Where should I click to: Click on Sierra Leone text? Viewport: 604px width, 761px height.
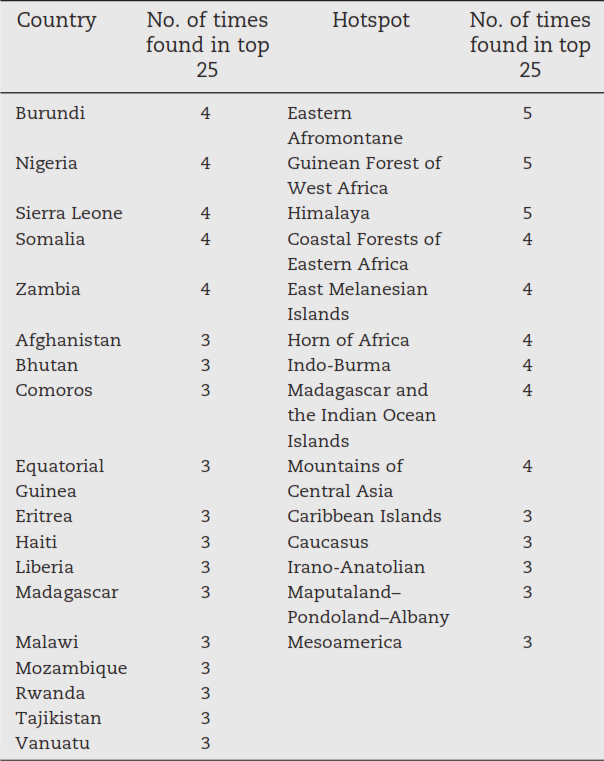69,213
